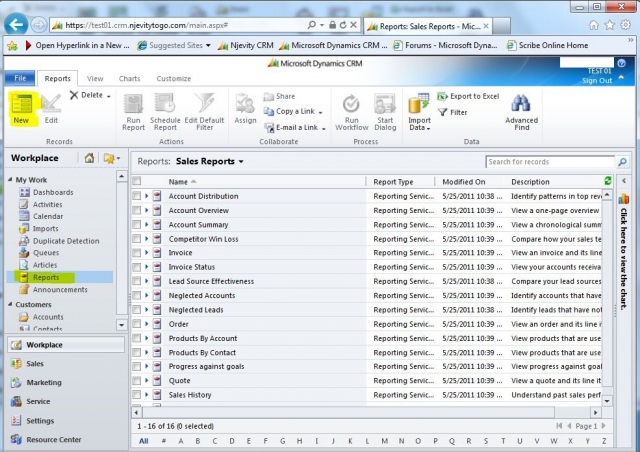Screen dimensions: 640x452
Task: Check the Account Overview row checkbox
Action: [136, 210]
